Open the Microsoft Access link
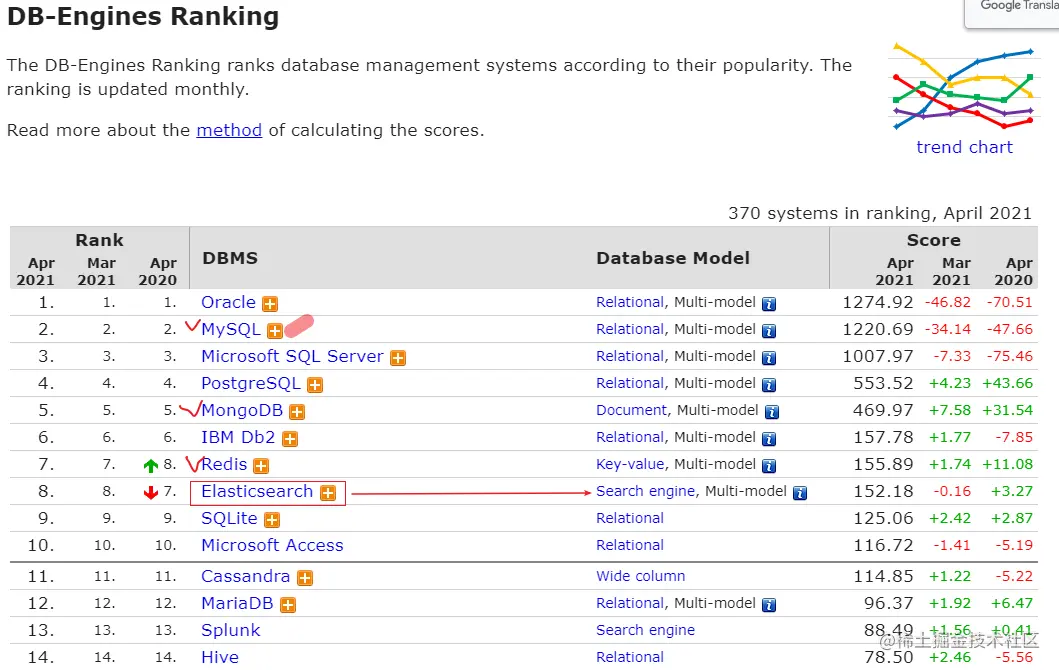1059x670 pixels. 272,545
